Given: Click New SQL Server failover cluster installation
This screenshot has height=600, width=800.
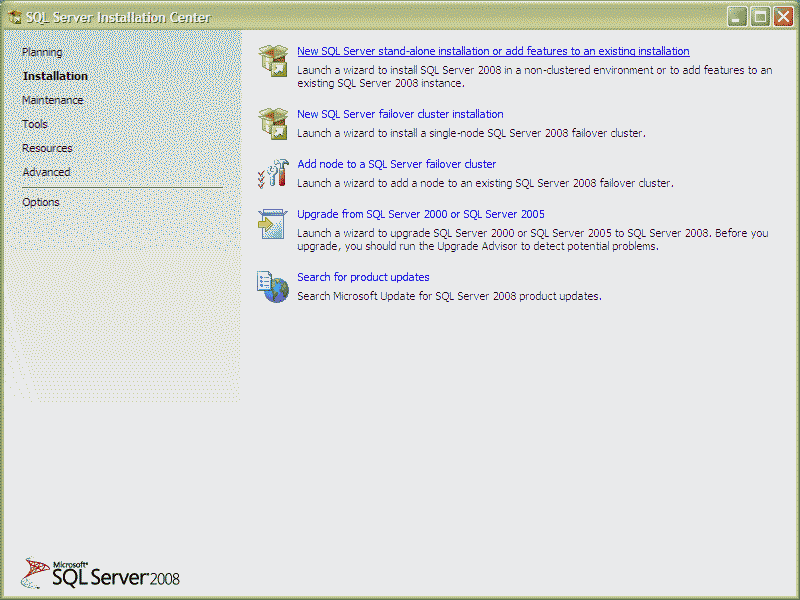Looking at the screenshot, I should 400,114.
